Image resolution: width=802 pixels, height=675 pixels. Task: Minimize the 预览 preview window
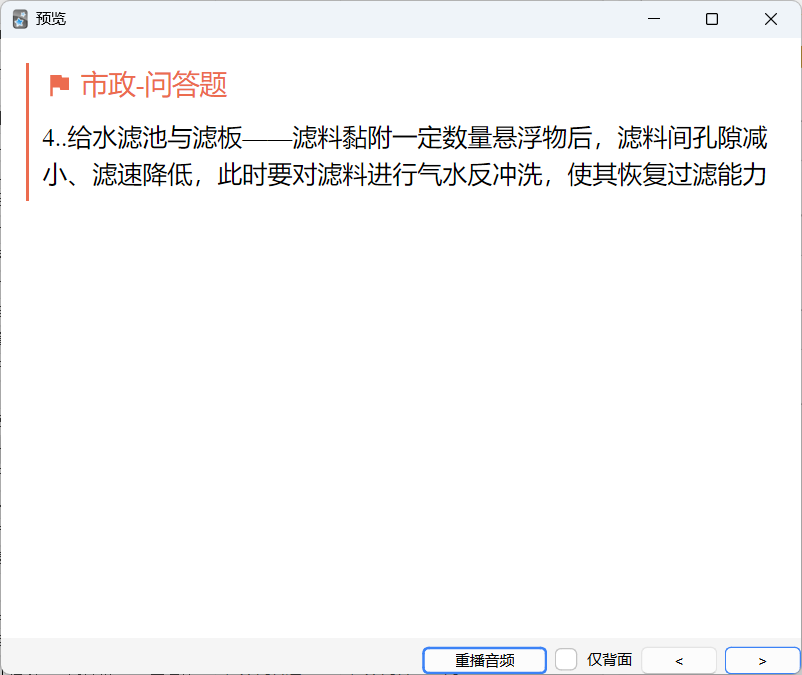click(655, 19)
